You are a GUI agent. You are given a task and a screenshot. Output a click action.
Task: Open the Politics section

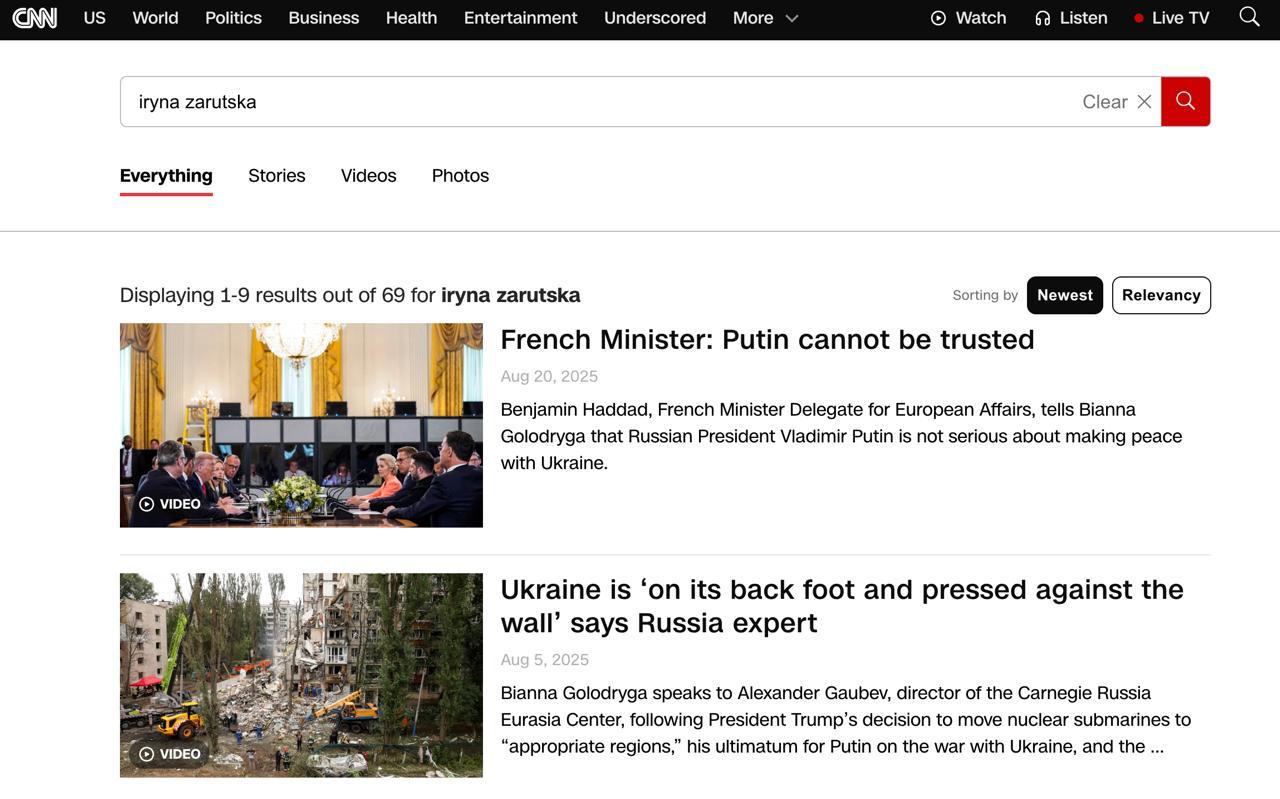pyautogui.click(x=233, y=18)
